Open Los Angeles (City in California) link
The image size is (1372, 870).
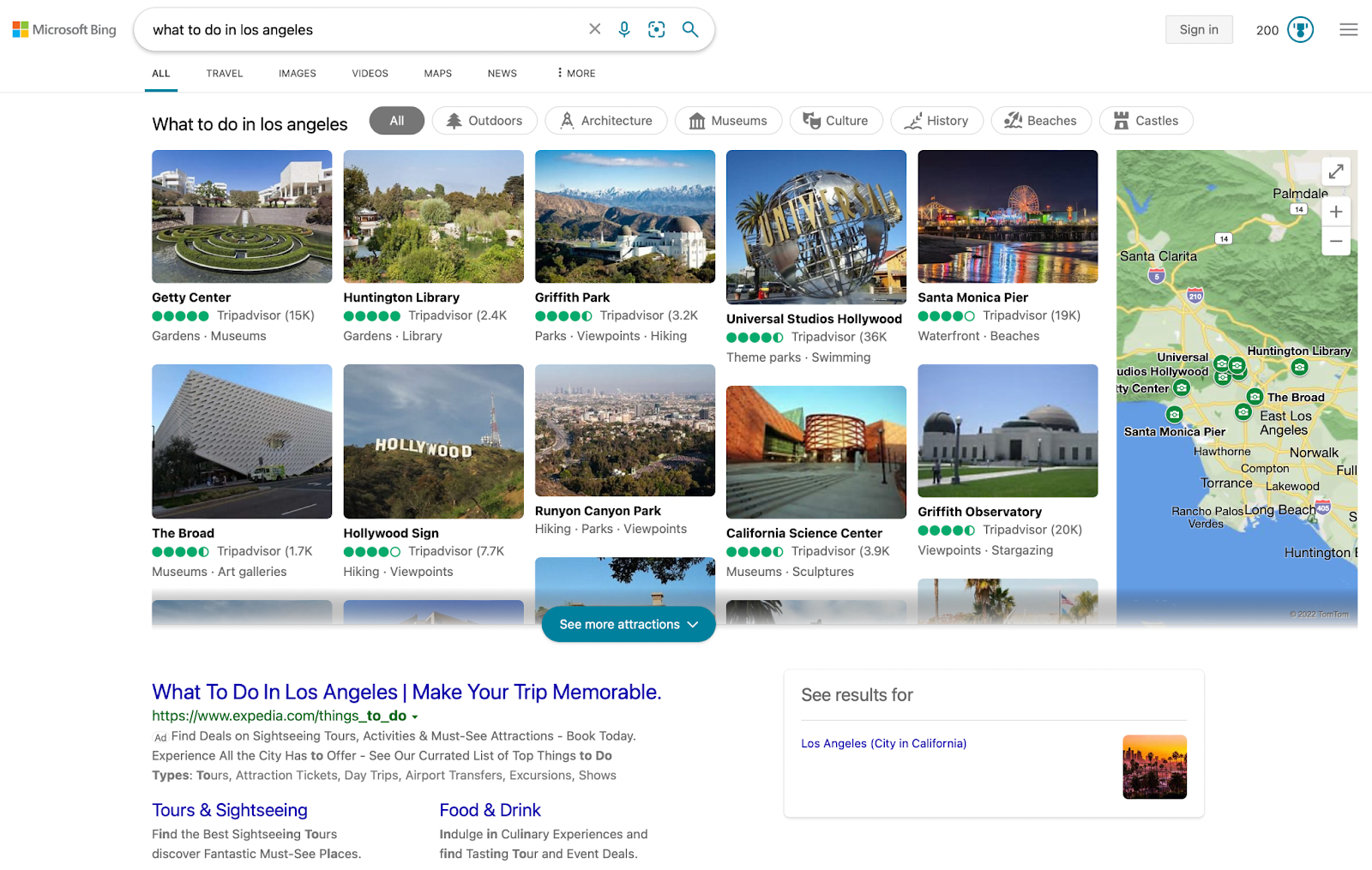coord(884,743)
